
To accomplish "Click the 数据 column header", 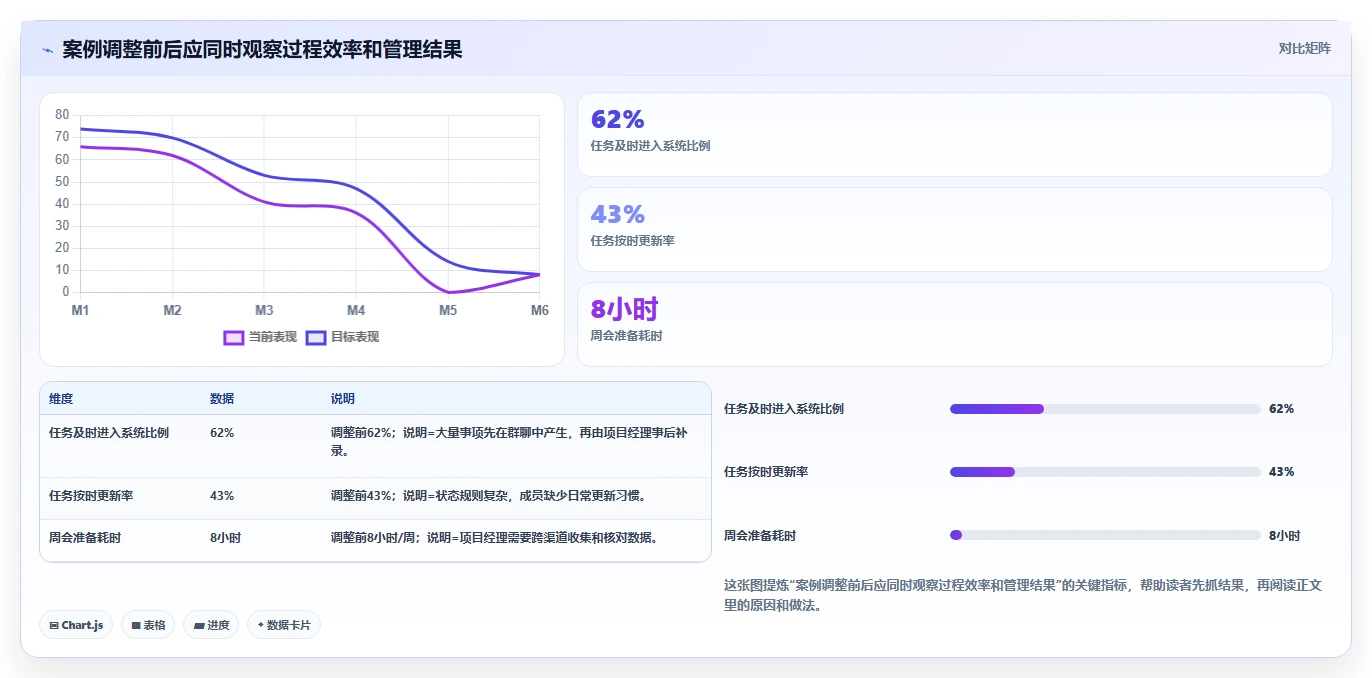I will tap(222, 398).
